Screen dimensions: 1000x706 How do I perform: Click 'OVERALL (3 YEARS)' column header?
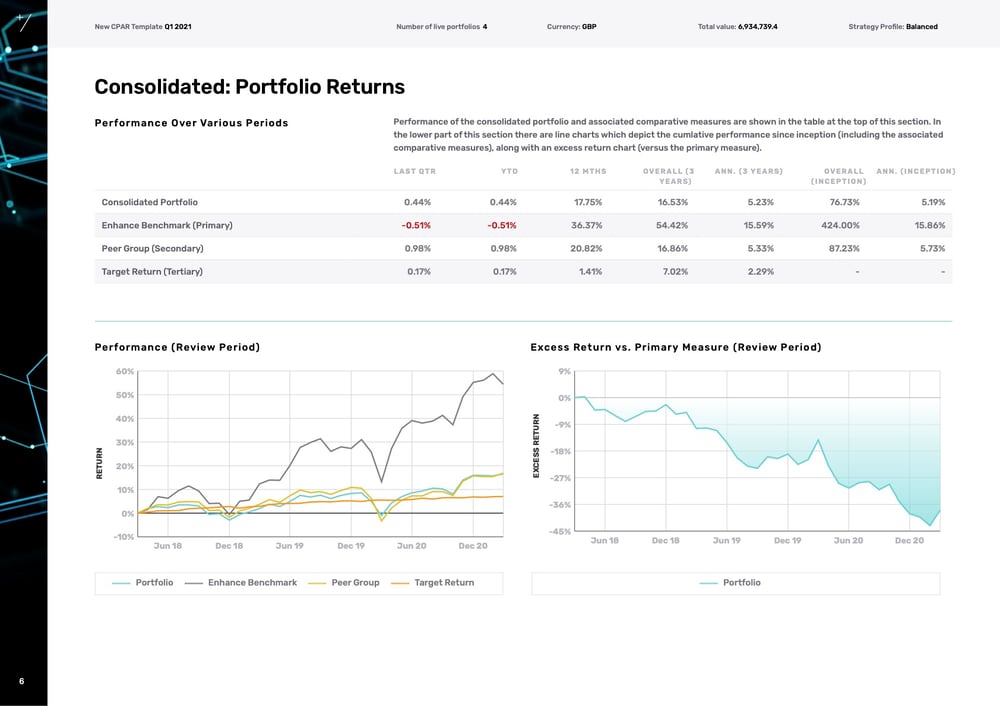[x=668, y=176]
